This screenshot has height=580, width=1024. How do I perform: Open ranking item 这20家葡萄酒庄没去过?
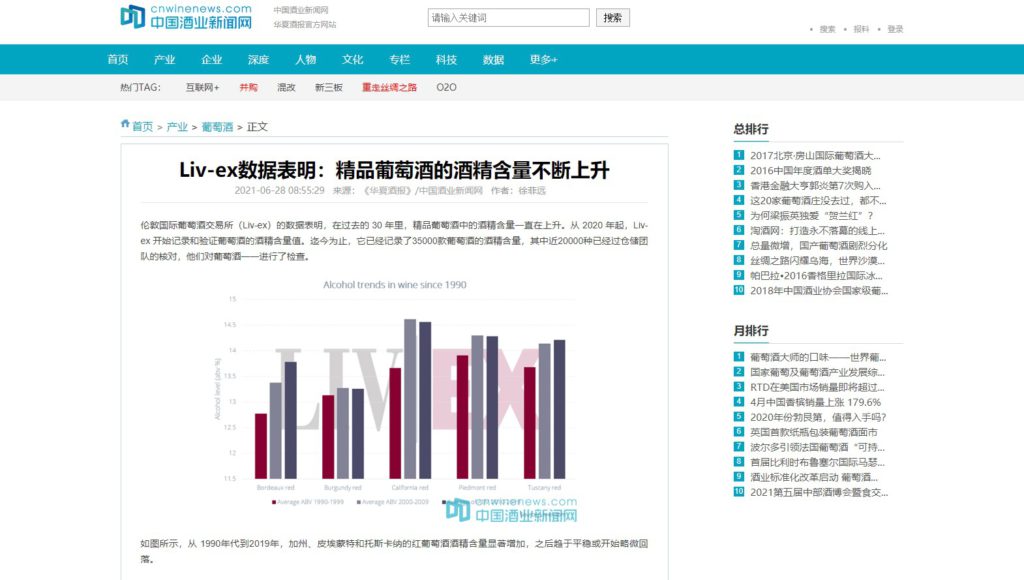(x=818, y=201)
